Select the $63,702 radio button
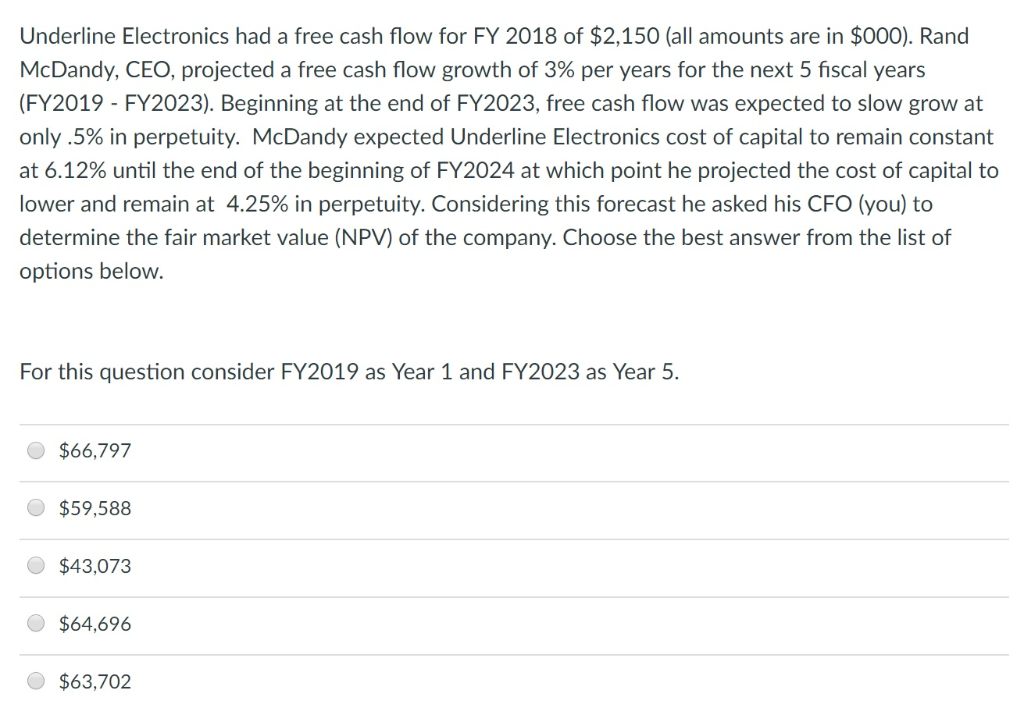 [36, 682]
